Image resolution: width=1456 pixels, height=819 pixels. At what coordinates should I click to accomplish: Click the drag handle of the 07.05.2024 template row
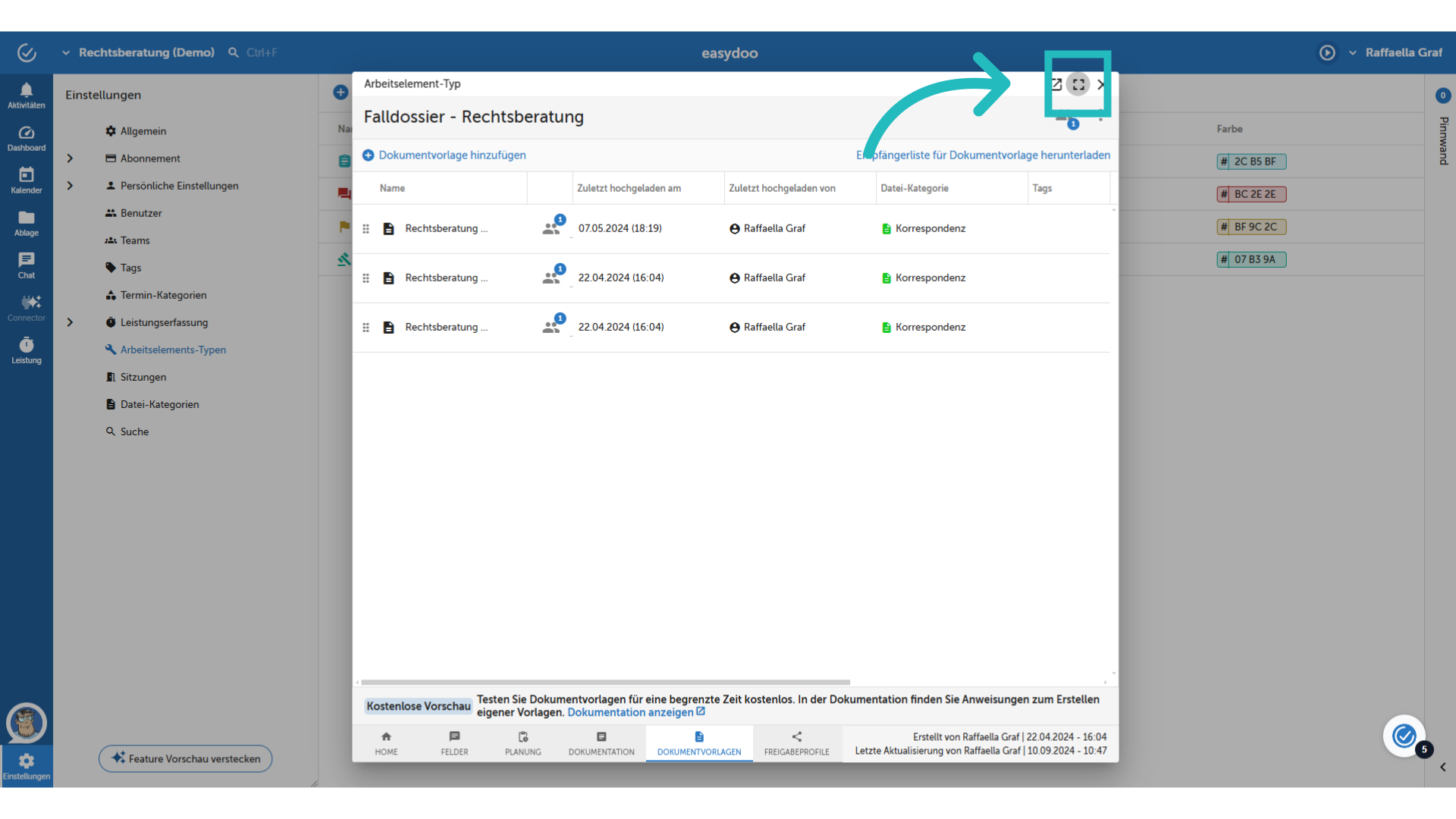pyautogui.click(x=366, y=228)
